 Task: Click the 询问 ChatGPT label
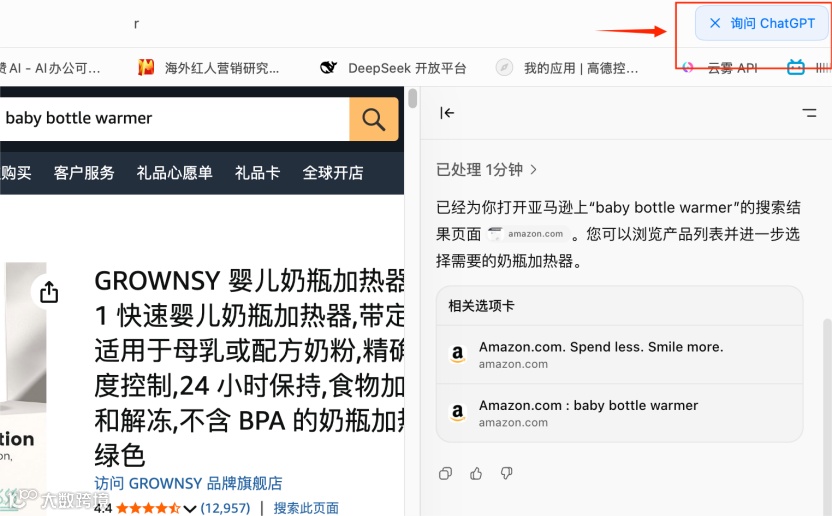(772, 23)
